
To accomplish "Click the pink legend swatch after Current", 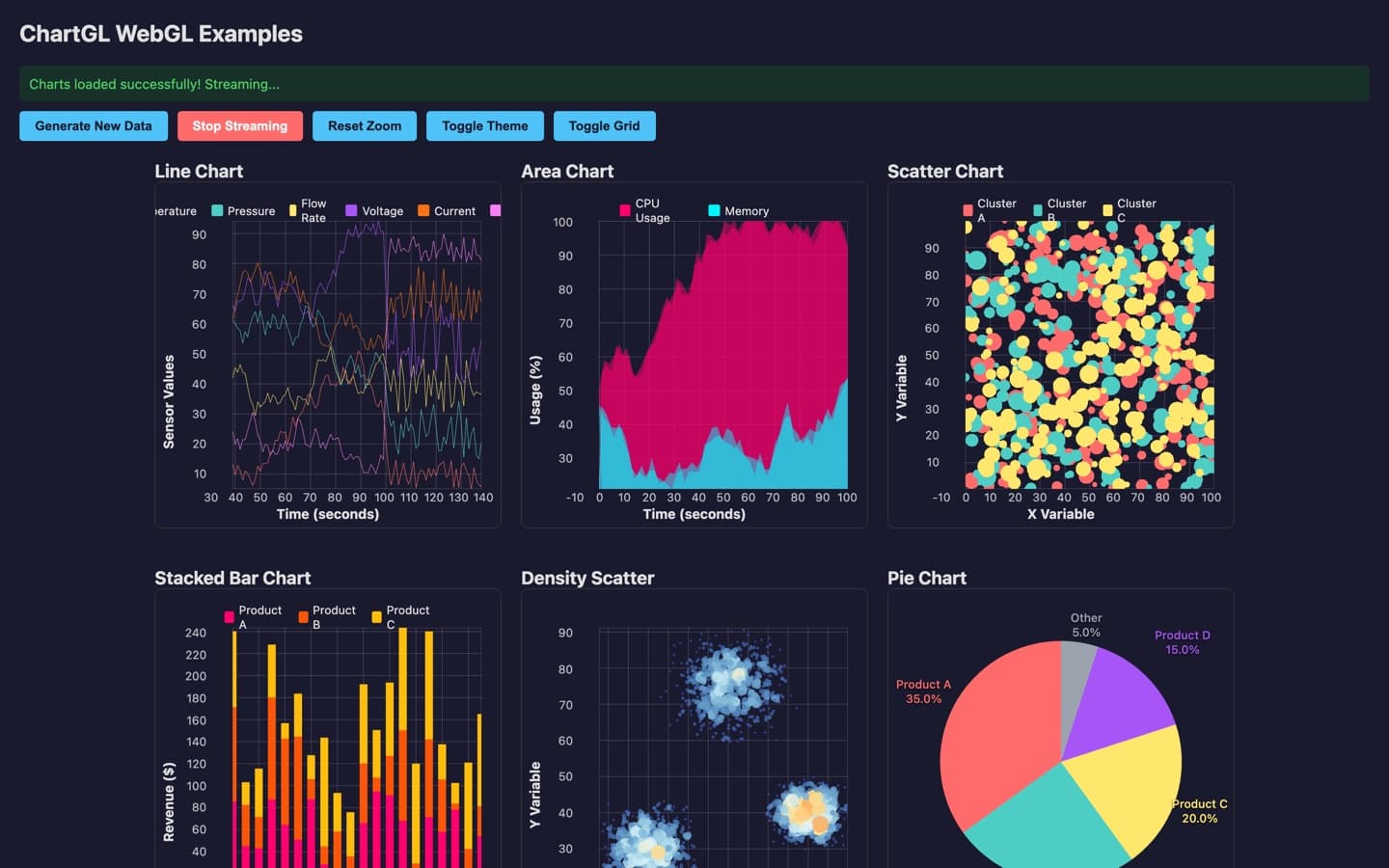I will click(x=496, y=211).
